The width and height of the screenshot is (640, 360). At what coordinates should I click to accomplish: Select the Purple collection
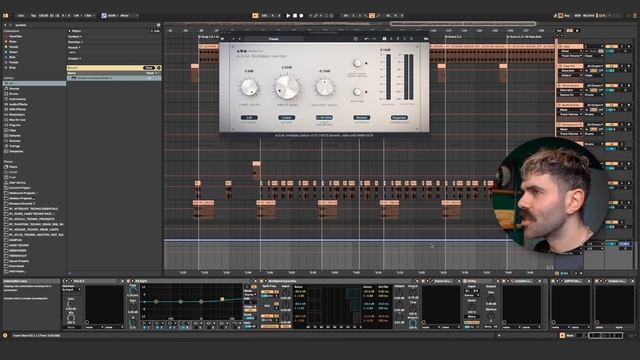coord(13,63)
